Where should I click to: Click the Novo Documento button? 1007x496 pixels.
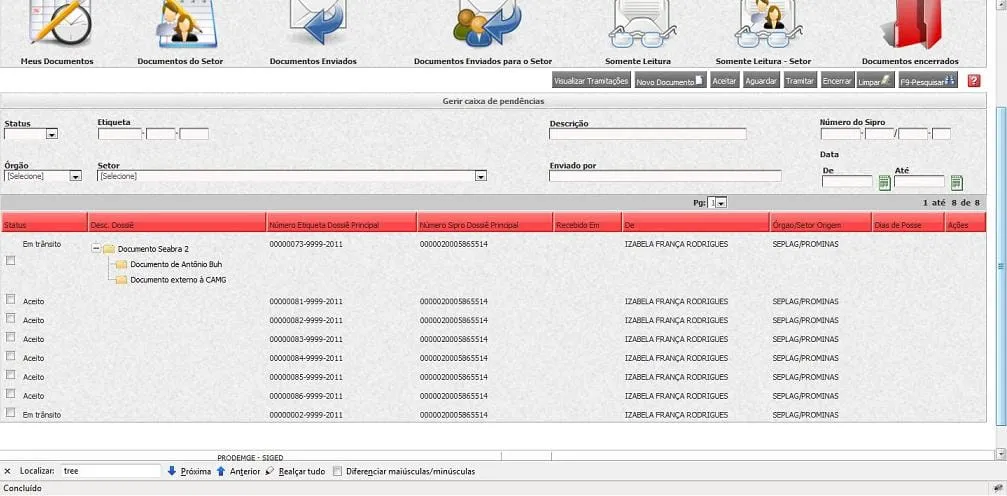click(670, 81)
